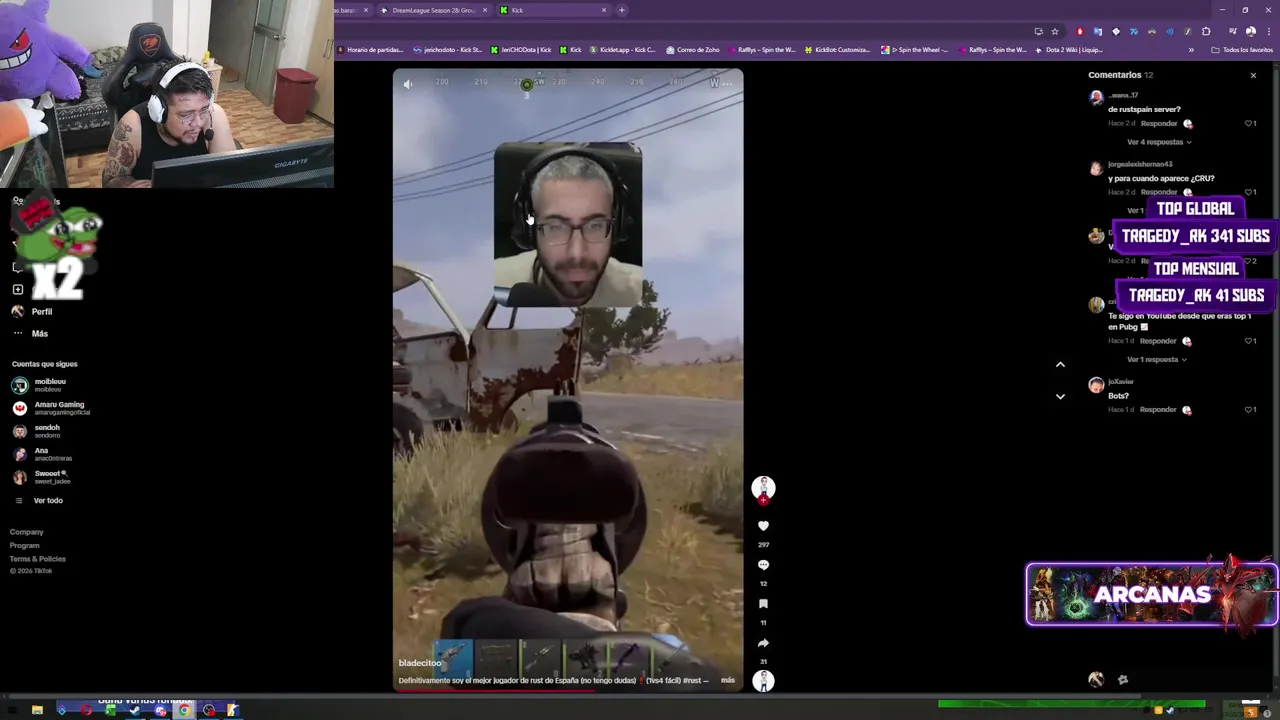Mute the TikTok video with speaker icon
1280x720 pixels.
[408, 84]
